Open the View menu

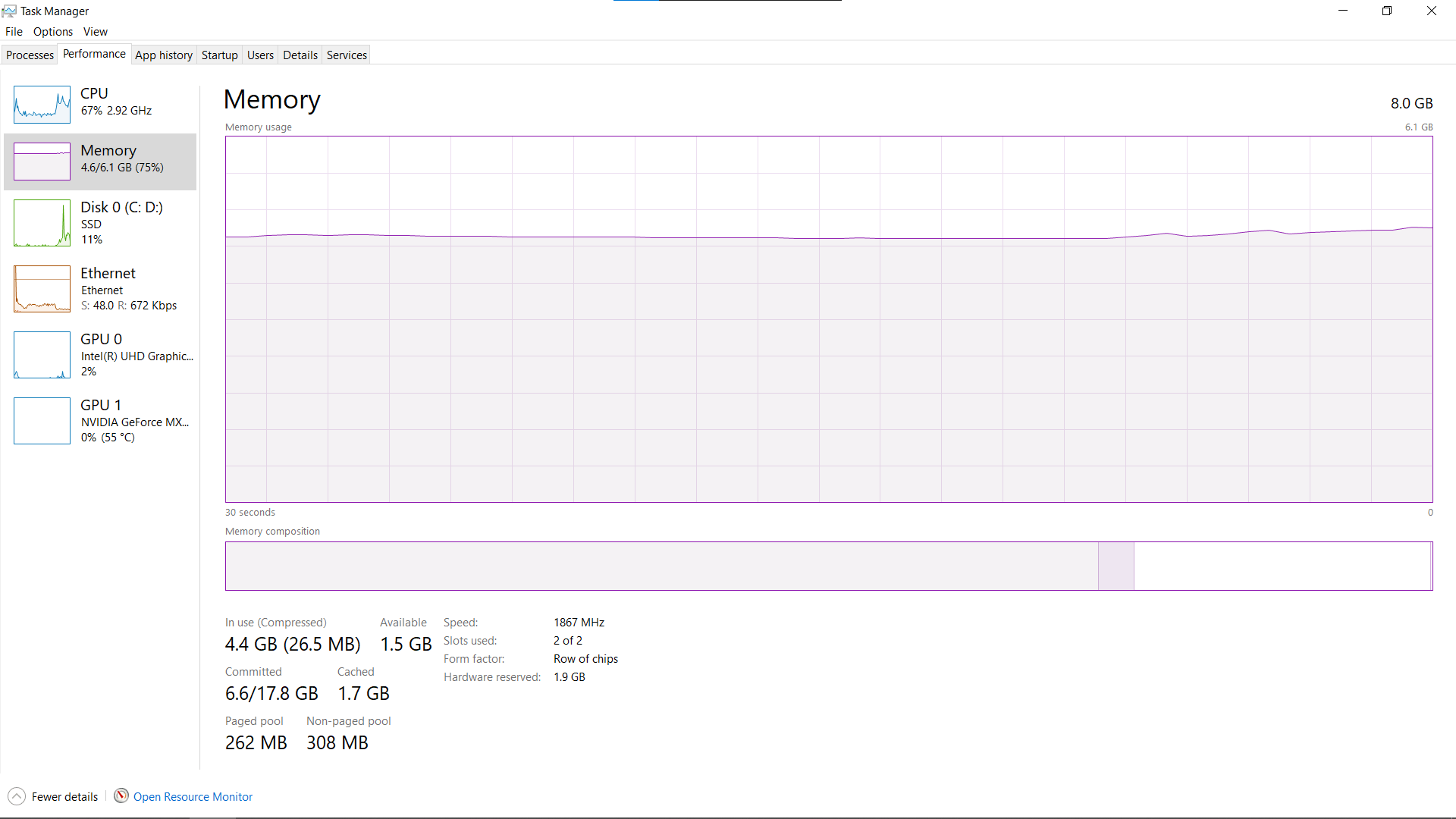click(x=96, y=31)
